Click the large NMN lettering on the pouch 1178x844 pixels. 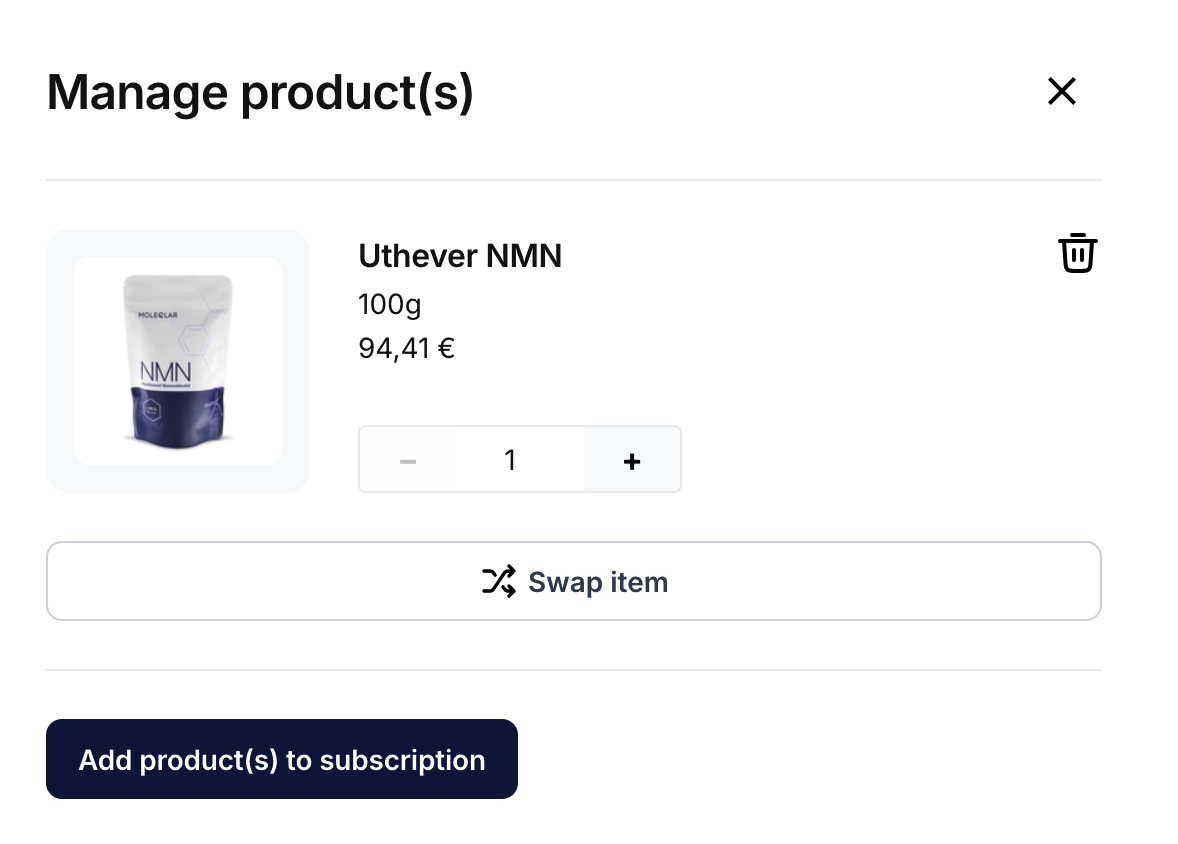click(165, 371)
